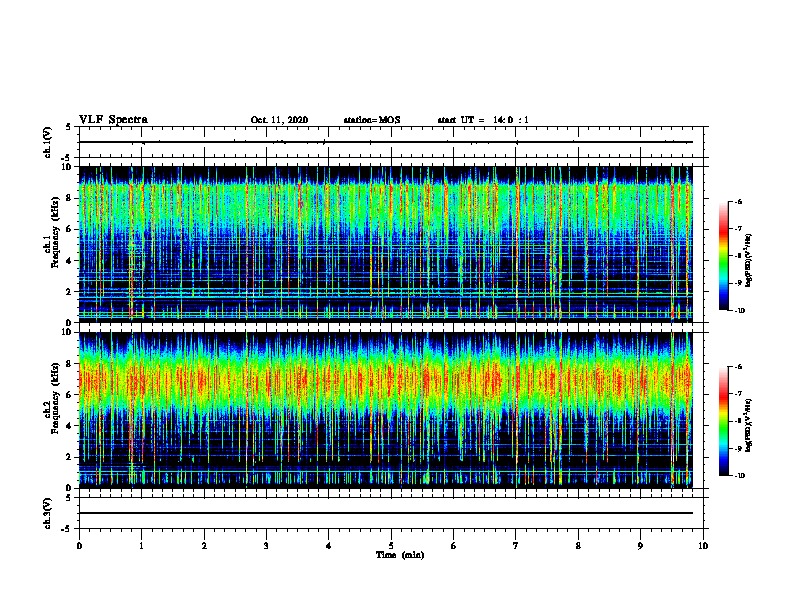Click time axis tick label '4'
792x612 pixels.
pyautogui.click(x=329, y=545)
